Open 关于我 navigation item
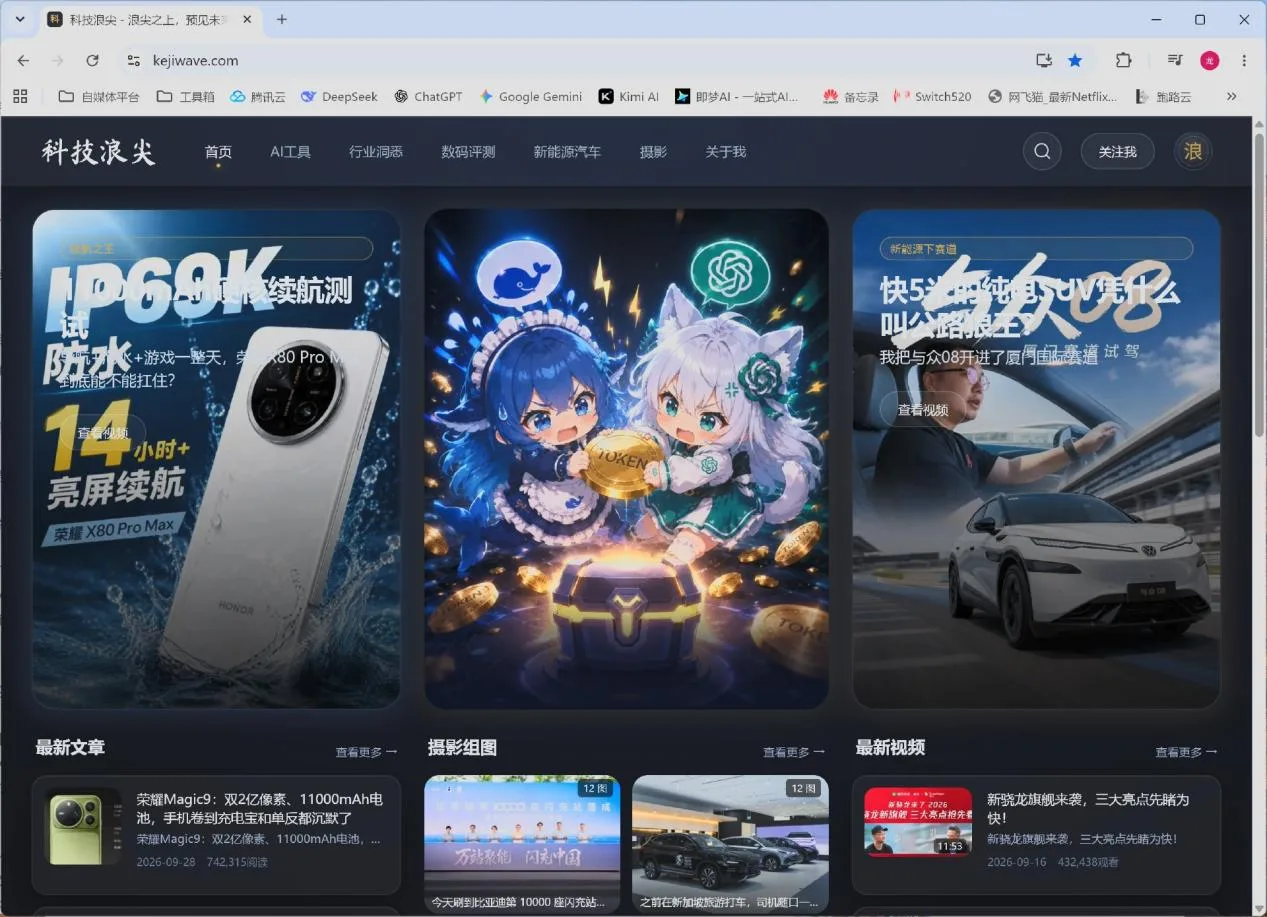 [726, 152]
